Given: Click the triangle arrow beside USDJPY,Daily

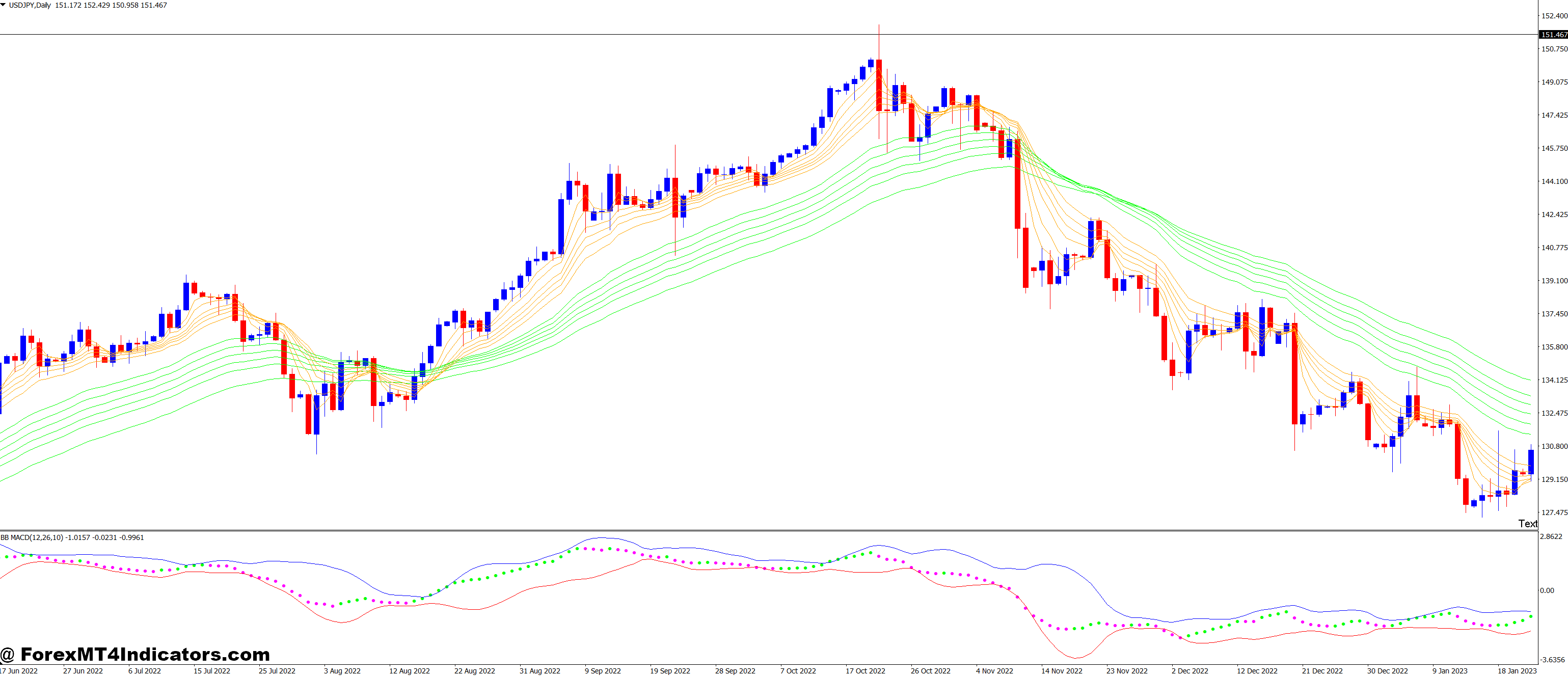Looking at the screenshot, I should (x=3, y=5).
